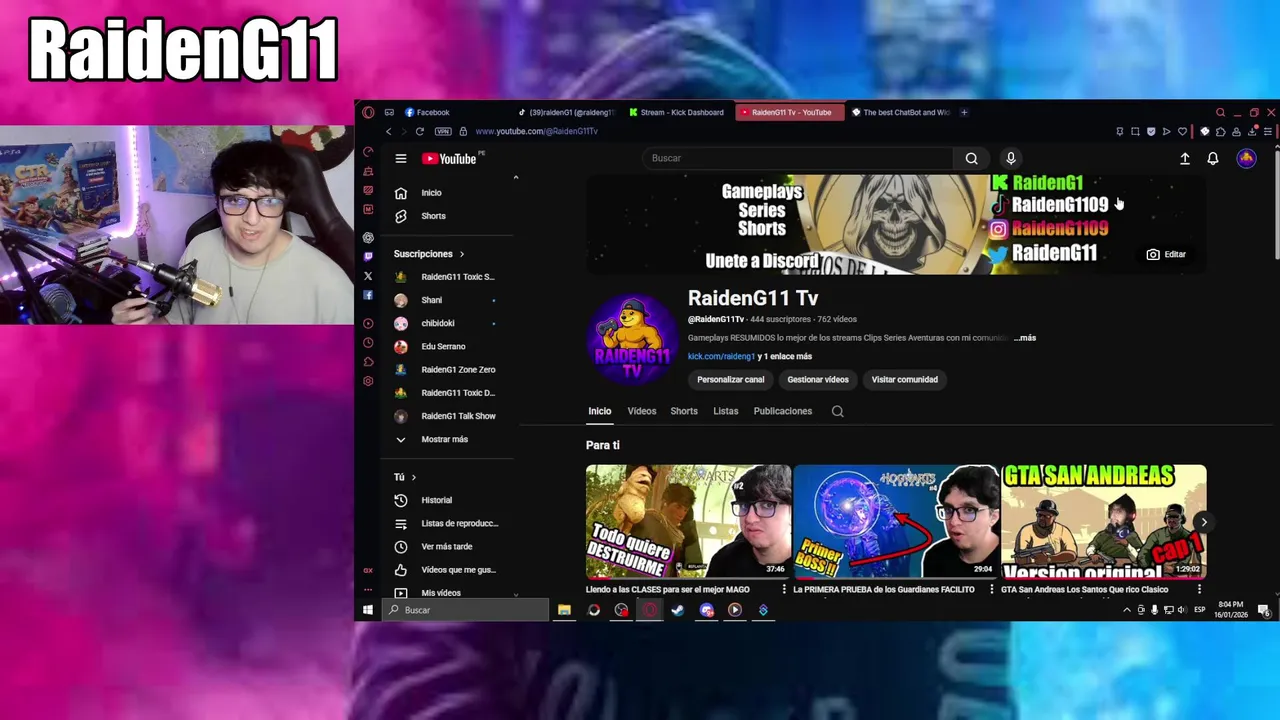Open options for 'GTA San Andreas' video
1280x720 pixels.
coord(1199,590)
